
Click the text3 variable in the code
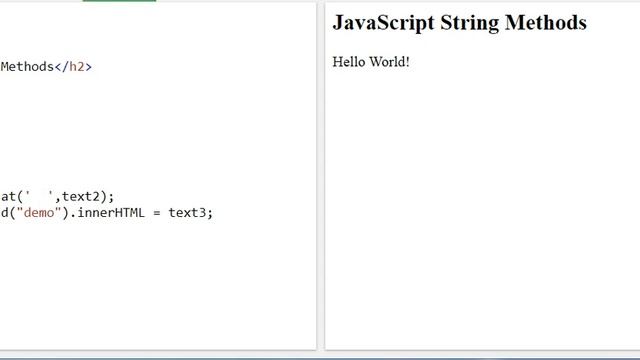click(188, 213)
